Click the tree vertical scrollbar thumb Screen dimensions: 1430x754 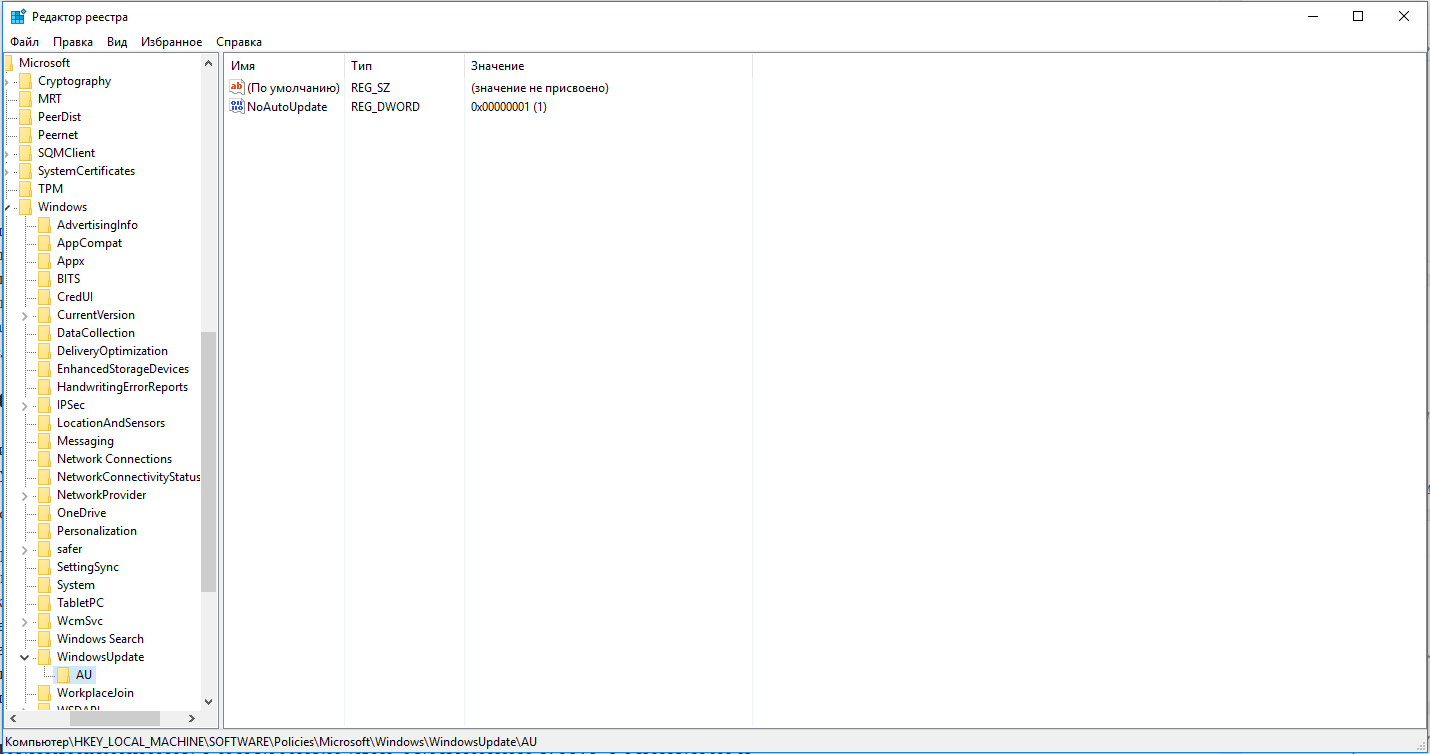208,462
